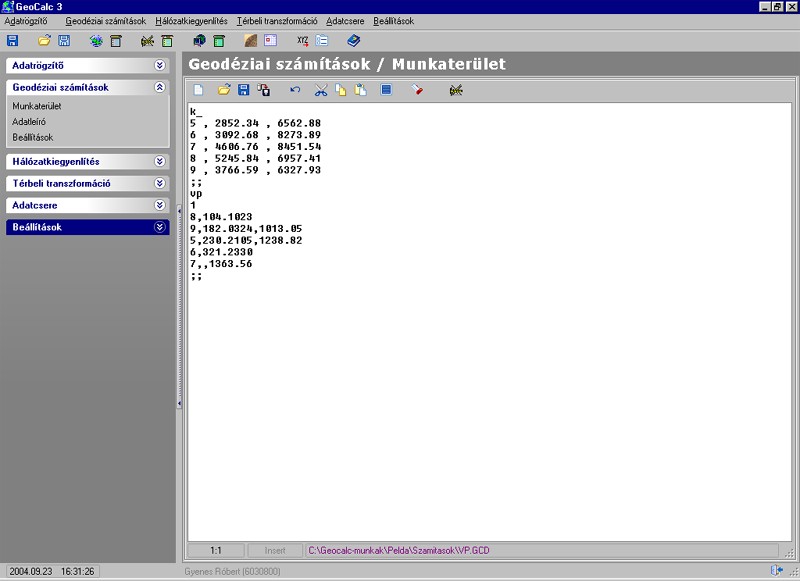800x581 pixels.
Task: Expand the Térbeli transzformáció panel chevron
Action: 160,183
